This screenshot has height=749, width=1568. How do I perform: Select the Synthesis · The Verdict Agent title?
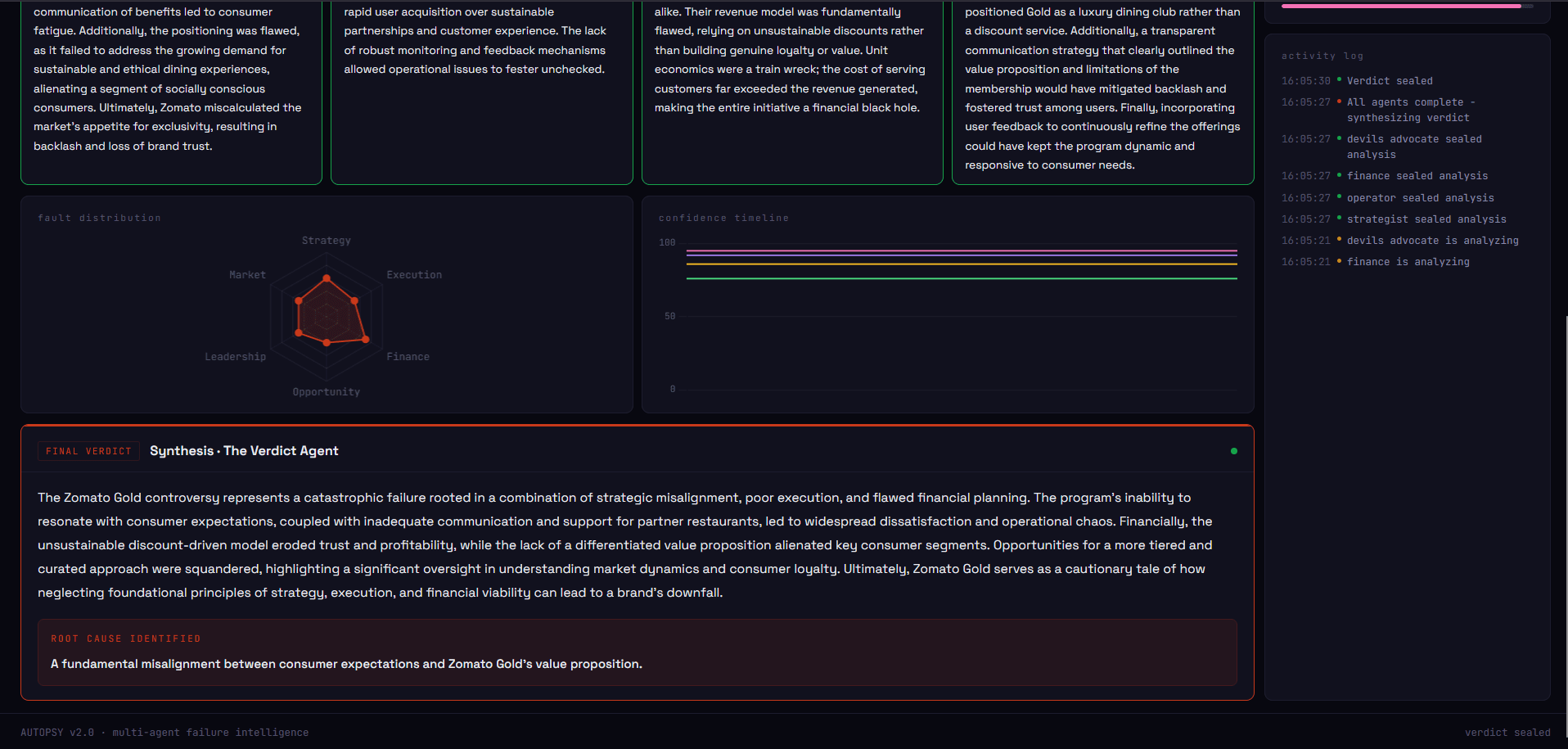(244, 451)
